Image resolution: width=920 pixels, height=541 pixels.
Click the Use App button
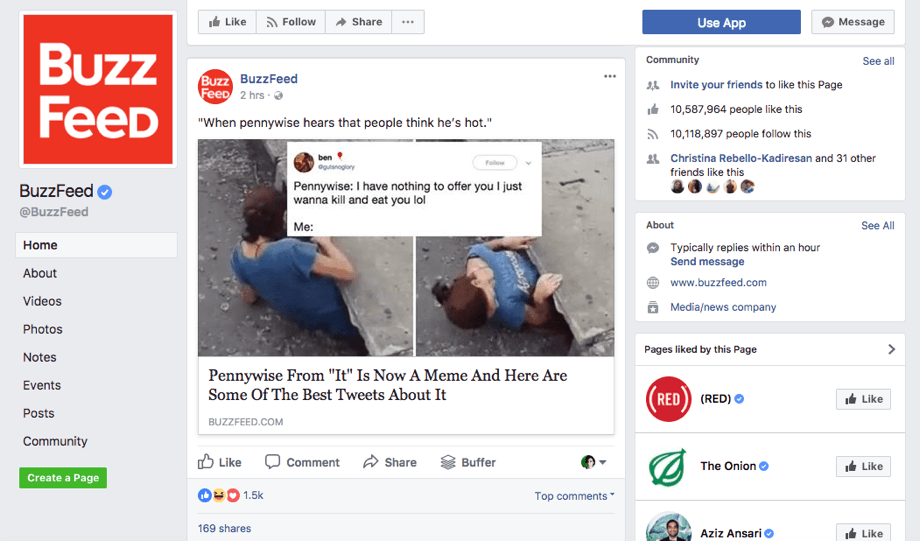[721, 22]
